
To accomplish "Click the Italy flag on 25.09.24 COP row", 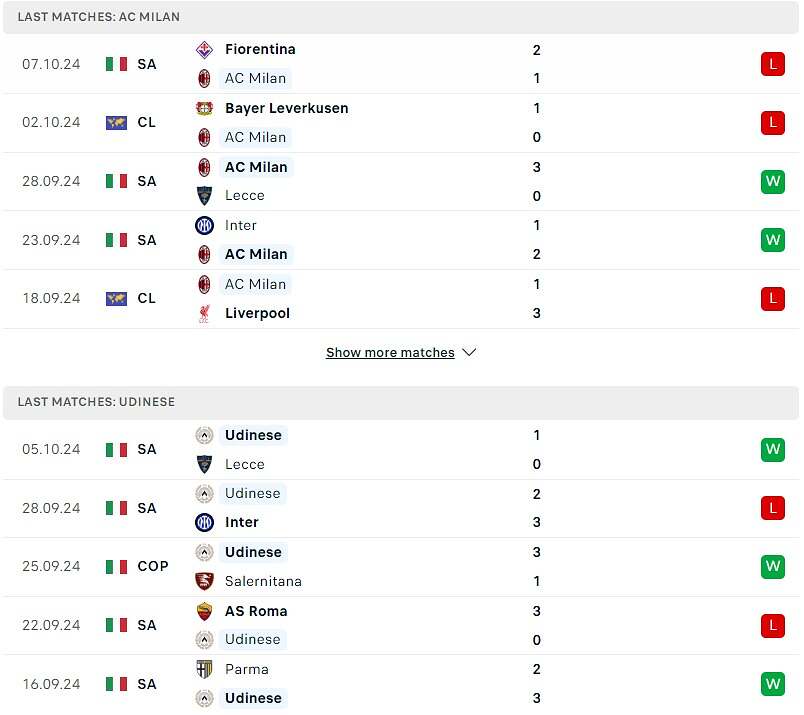I will pyautogui.click(x=116, y=567).
